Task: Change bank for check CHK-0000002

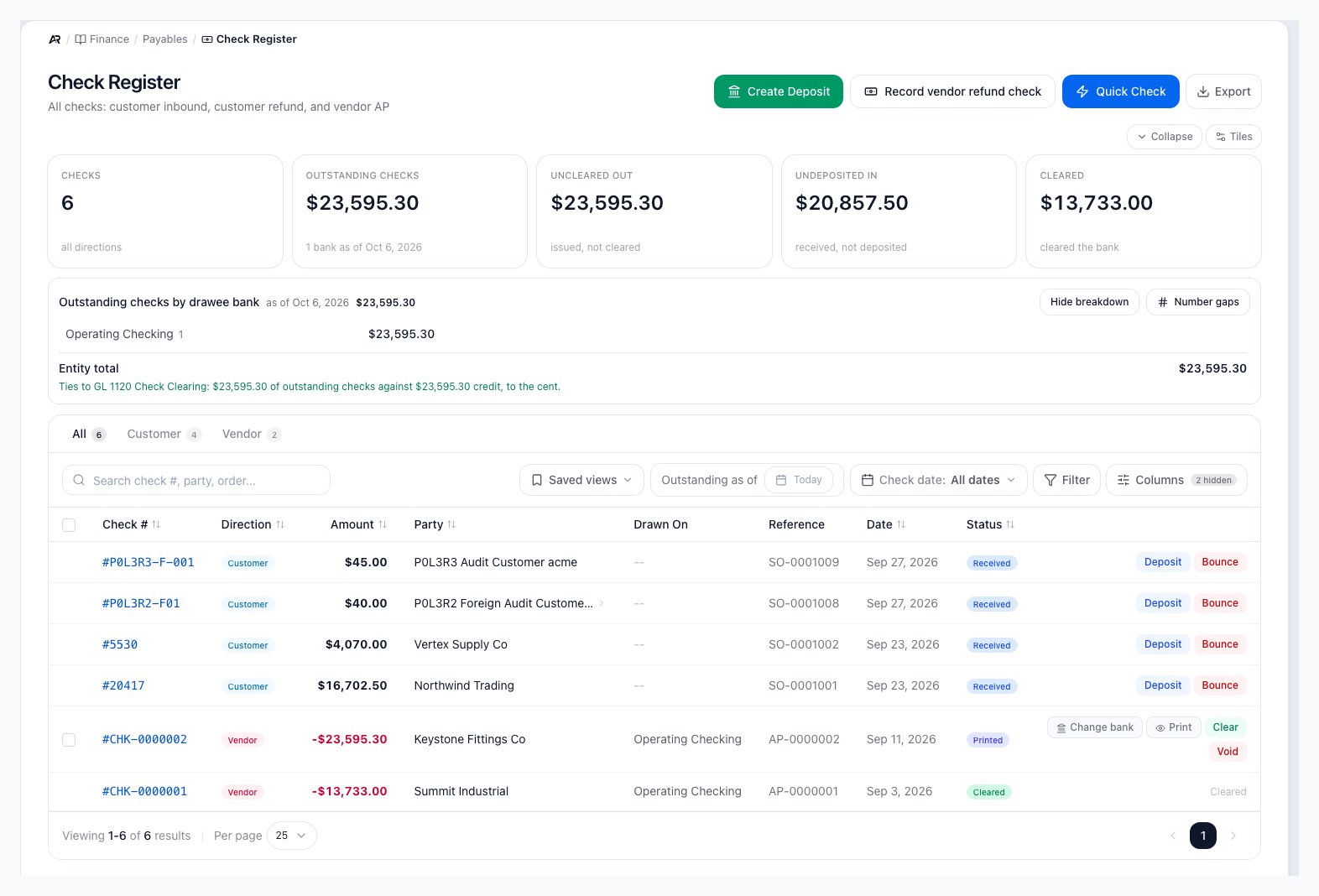Action: 1094,727
